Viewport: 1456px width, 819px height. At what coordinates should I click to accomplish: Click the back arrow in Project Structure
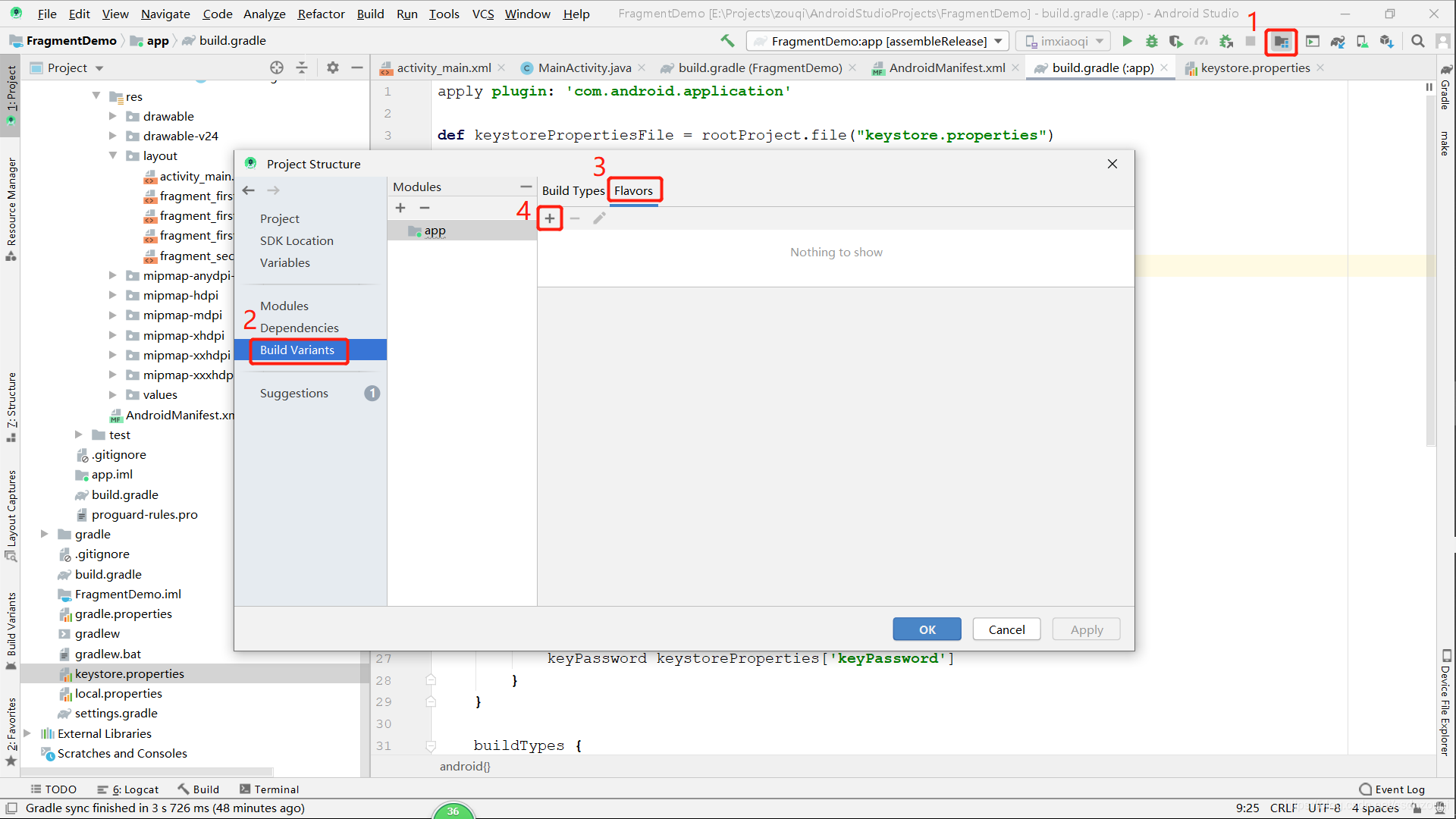click(x=249, y=190)
